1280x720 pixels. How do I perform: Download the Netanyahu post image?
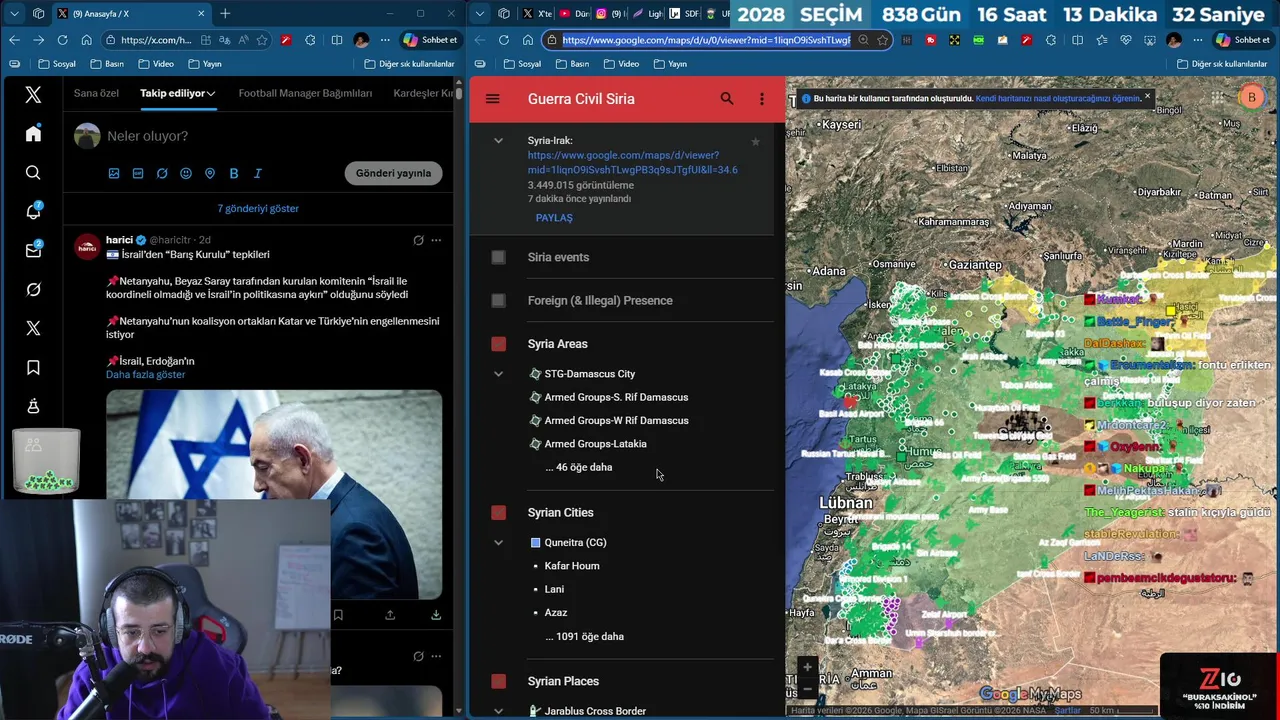click(436, 615)
